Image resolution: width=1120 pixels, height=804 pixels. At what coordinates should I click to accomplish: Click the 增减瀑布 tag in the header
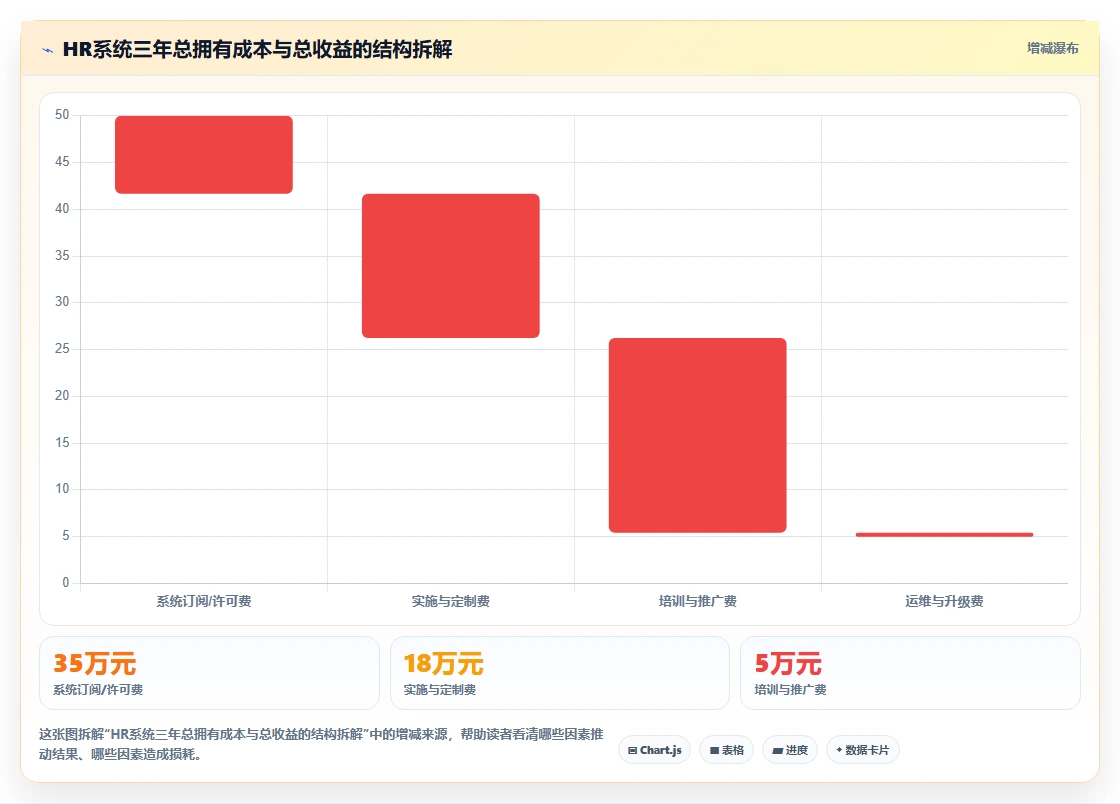(x=1052, y=49)
